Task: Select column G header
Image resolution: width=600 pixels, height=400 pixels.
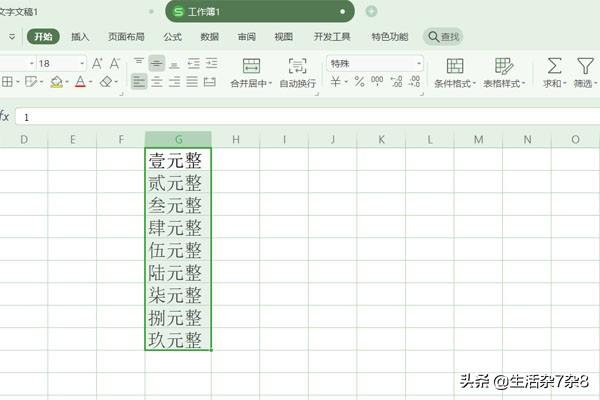Action: [178, 139]
